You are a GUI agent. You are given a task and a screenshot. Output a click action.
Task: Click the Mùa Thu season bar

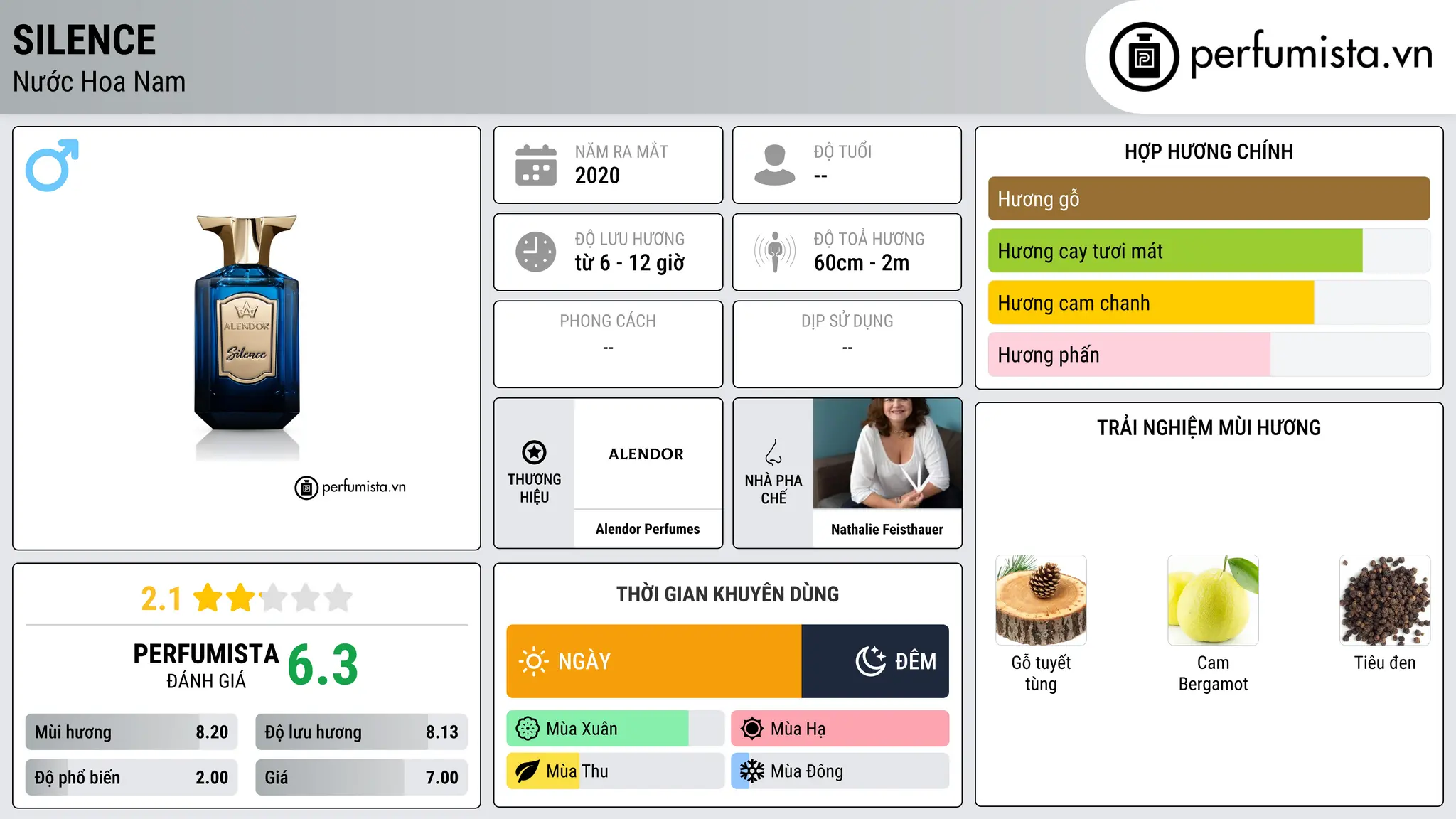(616, 771)
